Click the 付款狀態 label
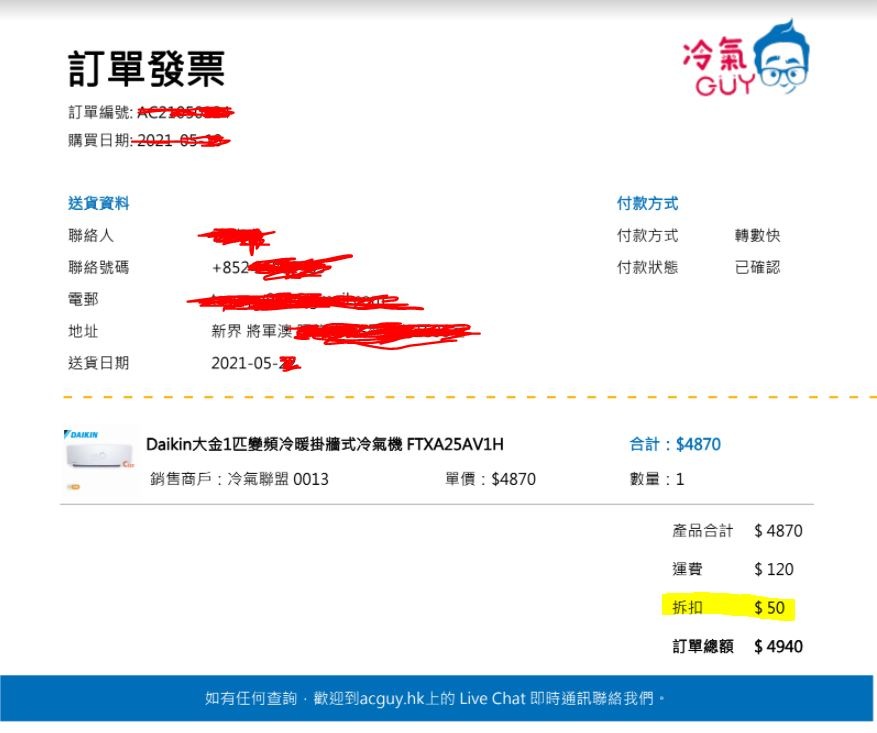Screen dimensions: 877x733 click(647, 267)
